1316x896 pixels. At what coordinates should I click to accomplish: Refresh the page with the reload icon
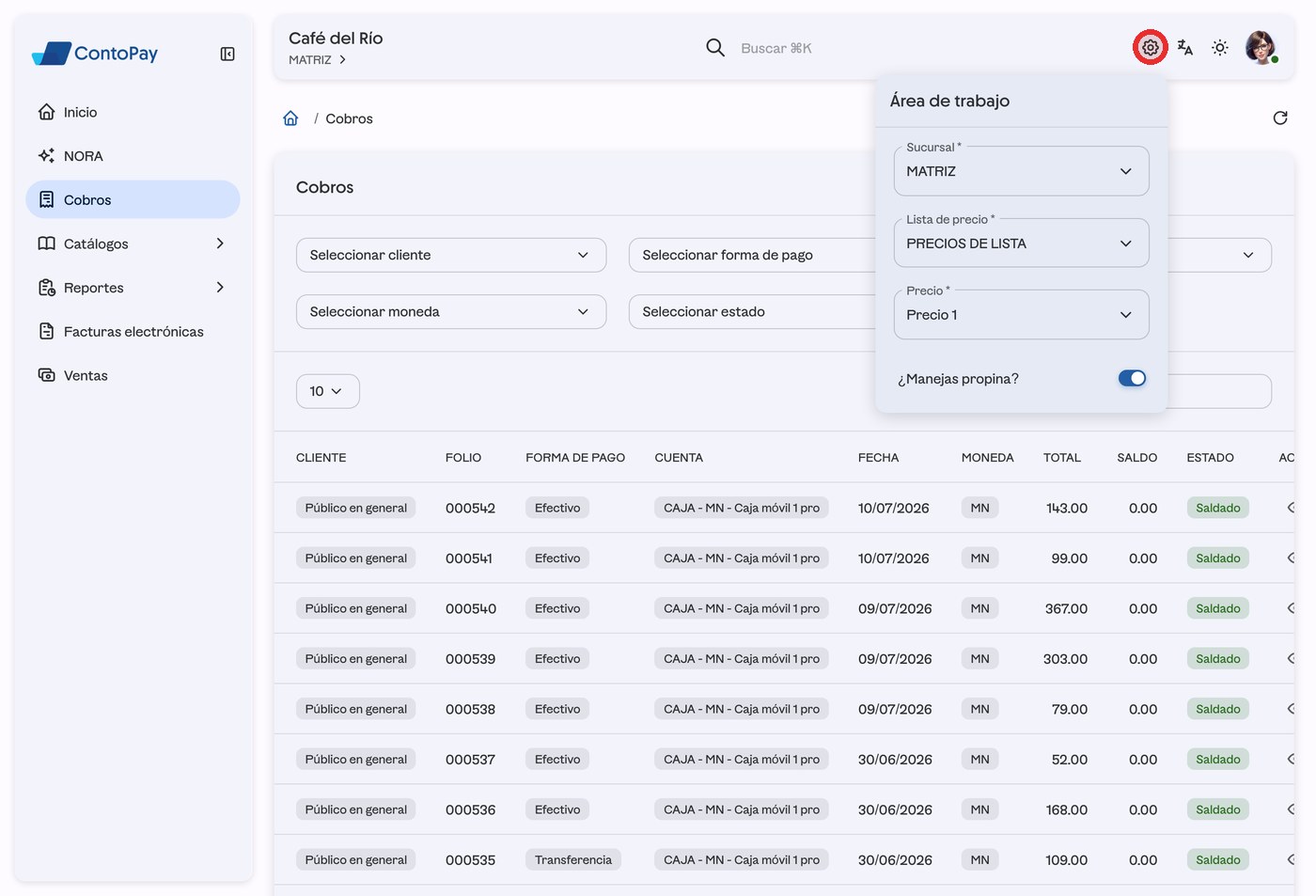1280,118
